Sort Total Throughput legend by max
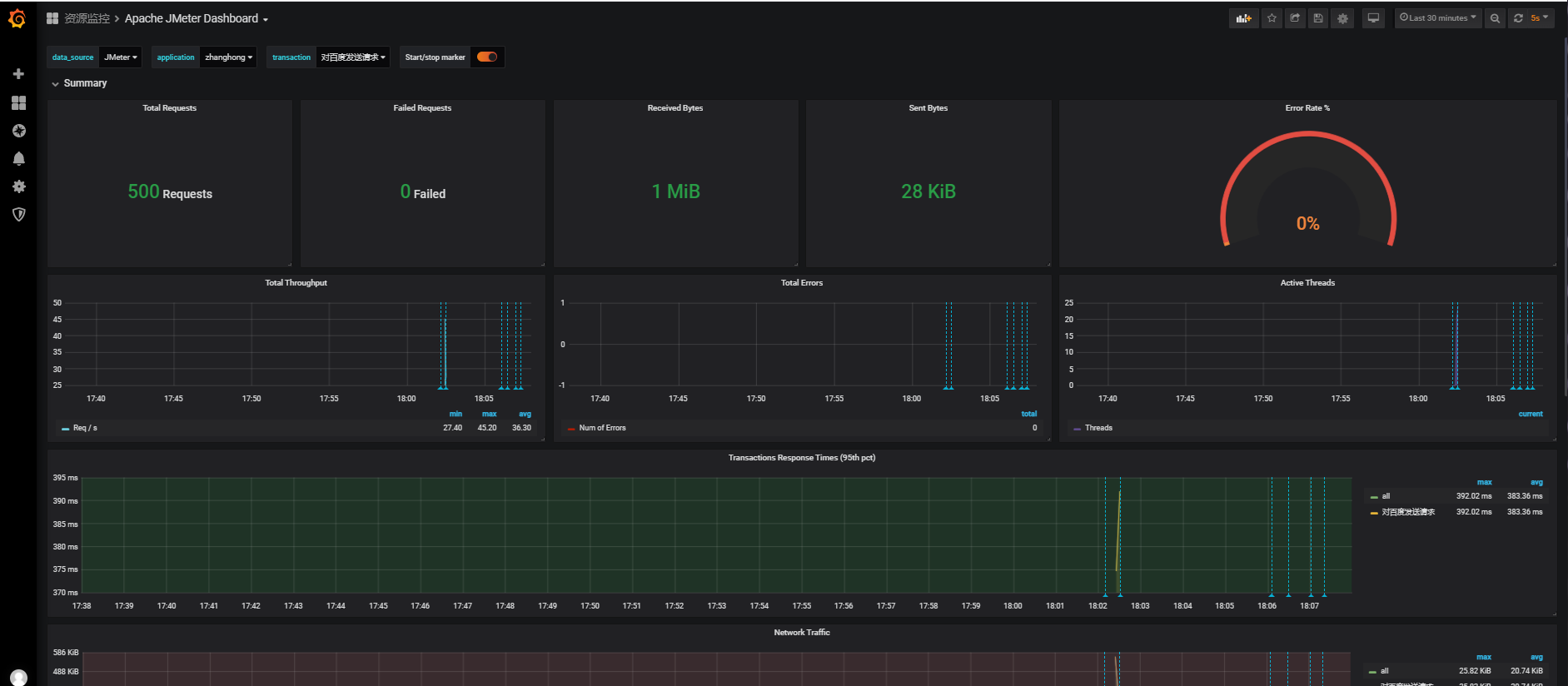The height and width of the screenshot is (686, 1568). point(490,414)
